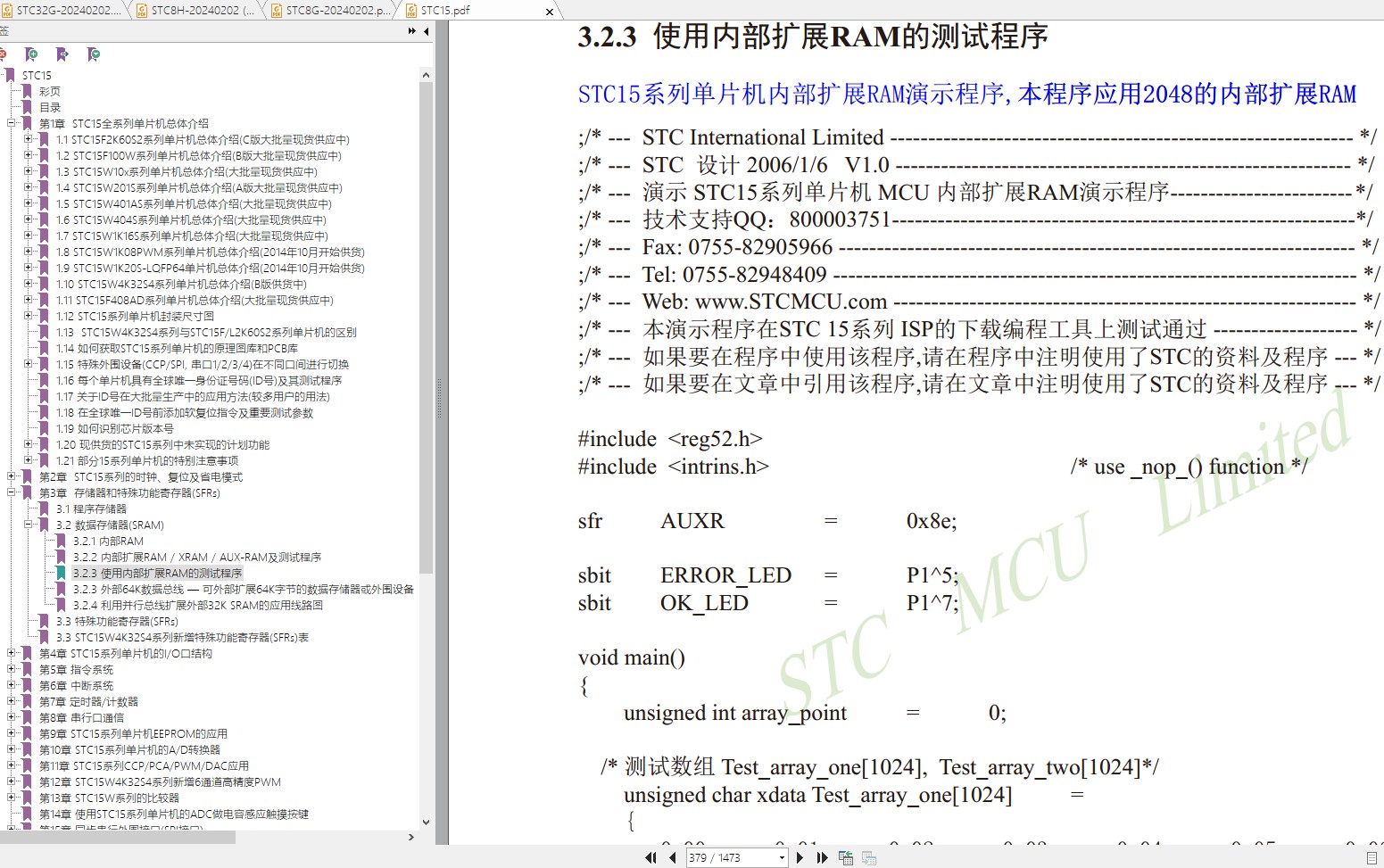Click the Web: www.STCMCU.com text
This screenshot has height=868, width=1384.
765,302
